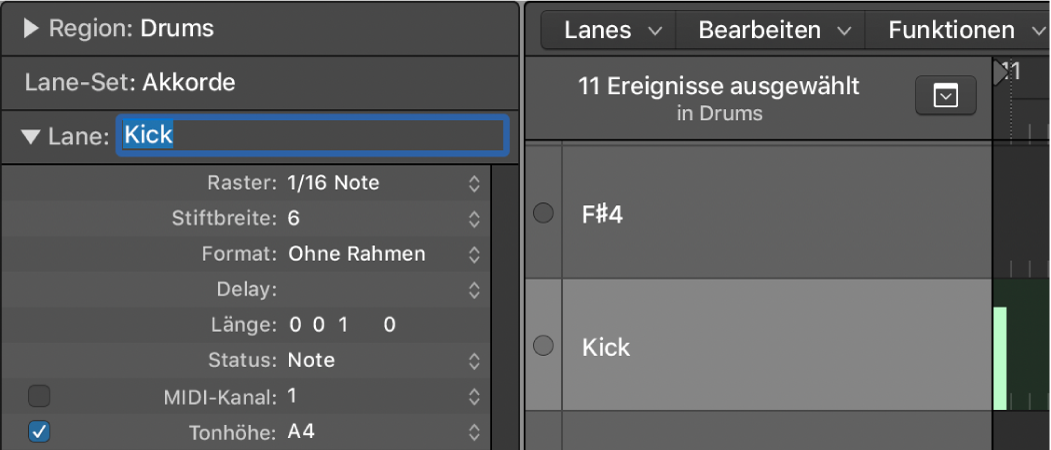
Task: Open the Format Ohne Rahmen popup
Action: click(x=474, y=254)
